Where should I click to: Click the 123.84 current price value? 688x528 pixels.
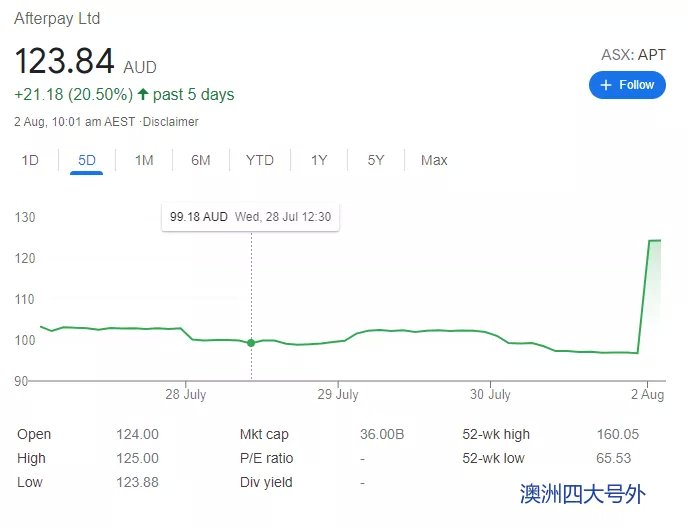click(64, 61)
